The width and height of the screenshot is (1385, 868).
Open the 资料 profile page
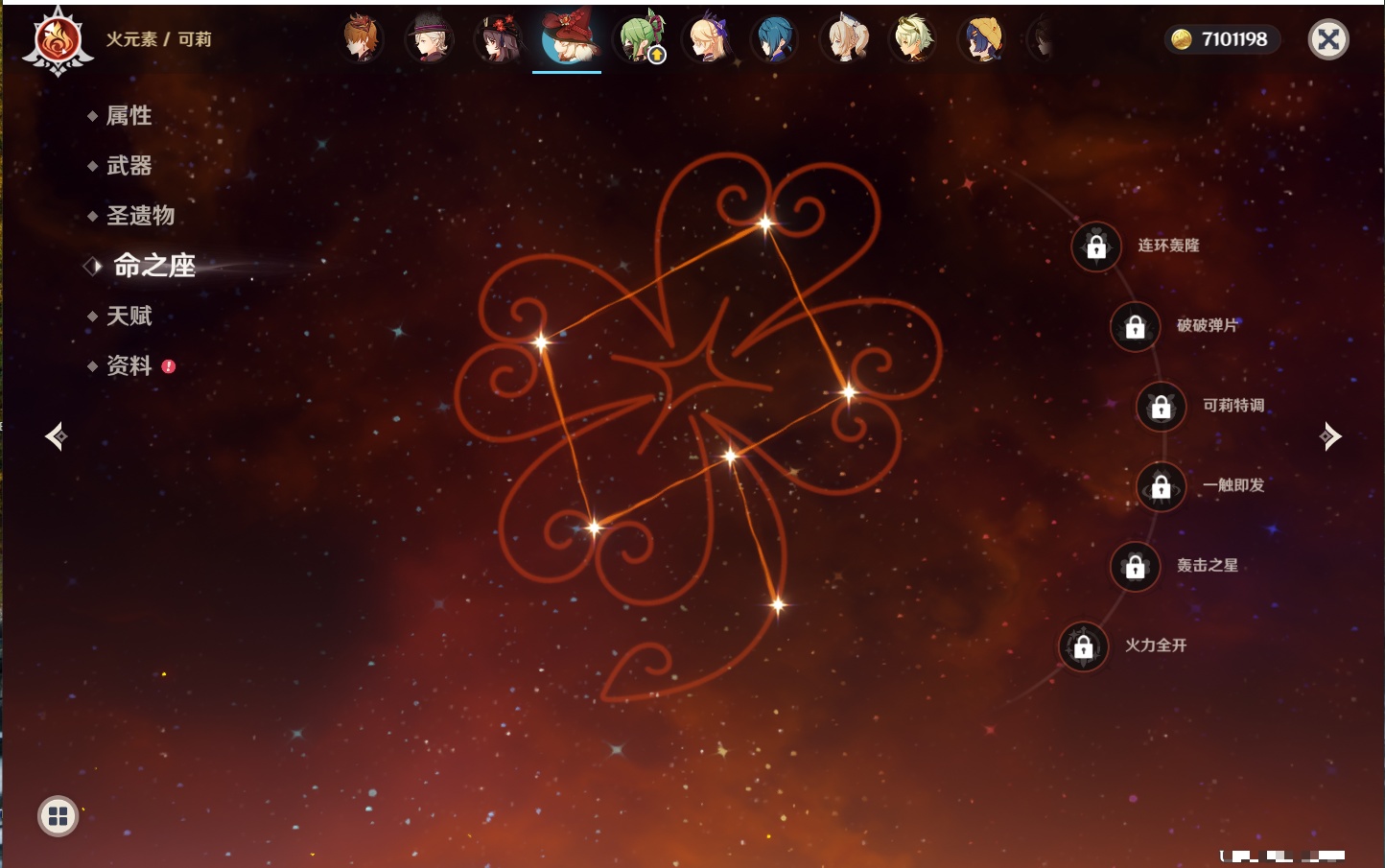pos(129,365)
